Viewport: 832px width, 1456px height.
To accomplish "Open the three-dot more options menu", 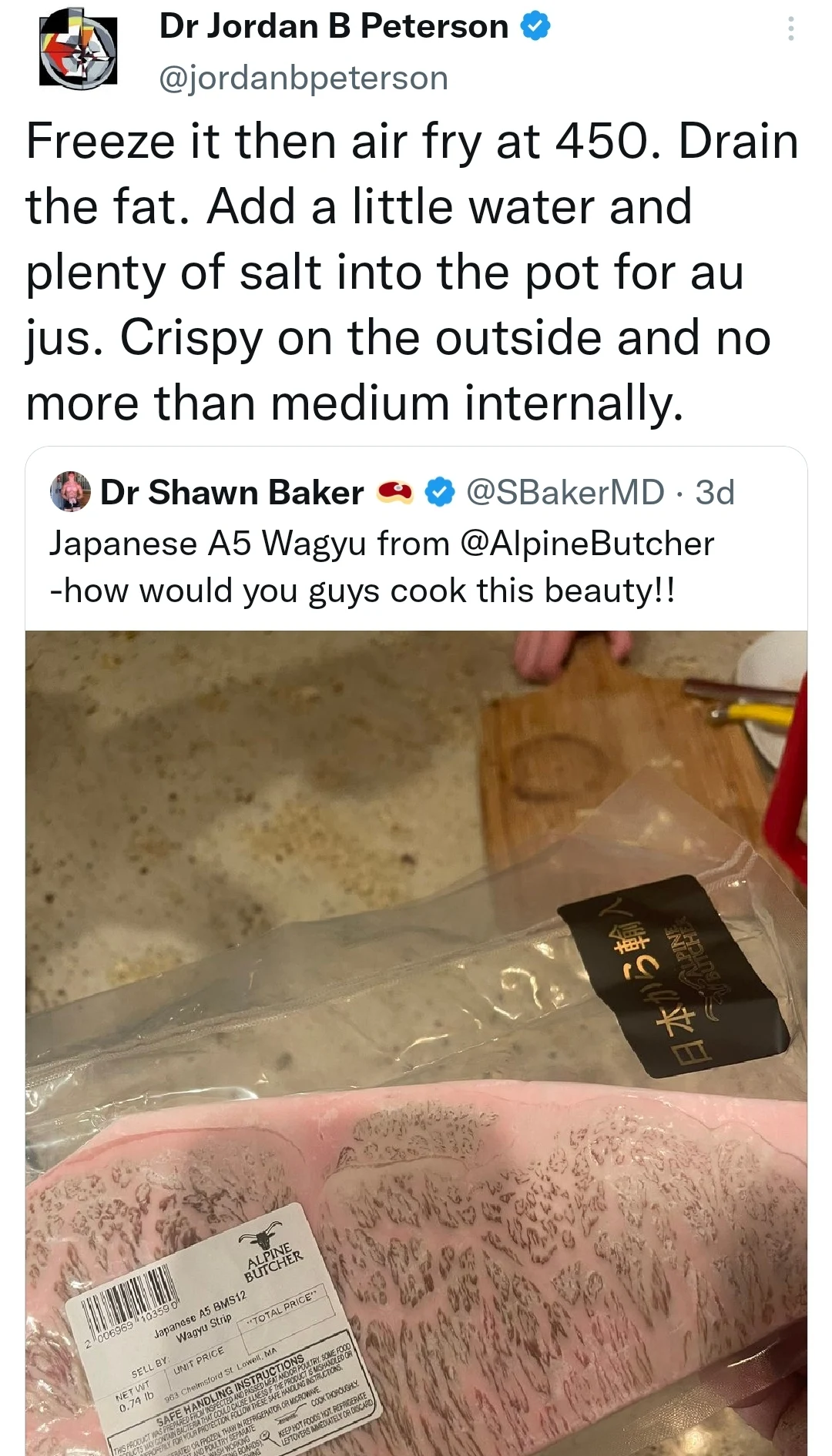I will tap(790, 28).
